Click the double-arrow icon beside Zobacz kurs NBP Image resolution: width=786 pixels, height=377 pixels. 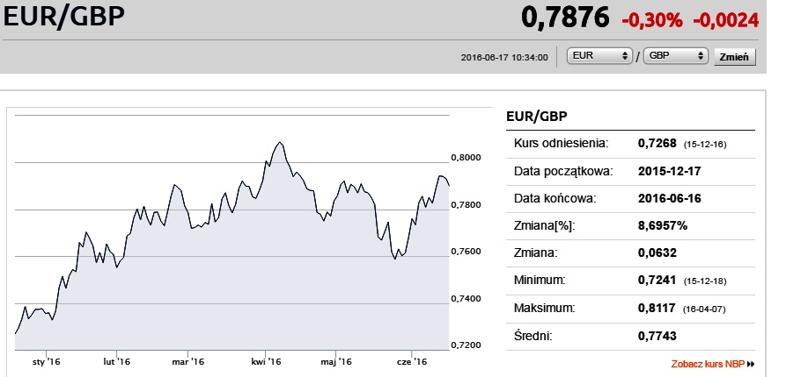pos(750,364)
